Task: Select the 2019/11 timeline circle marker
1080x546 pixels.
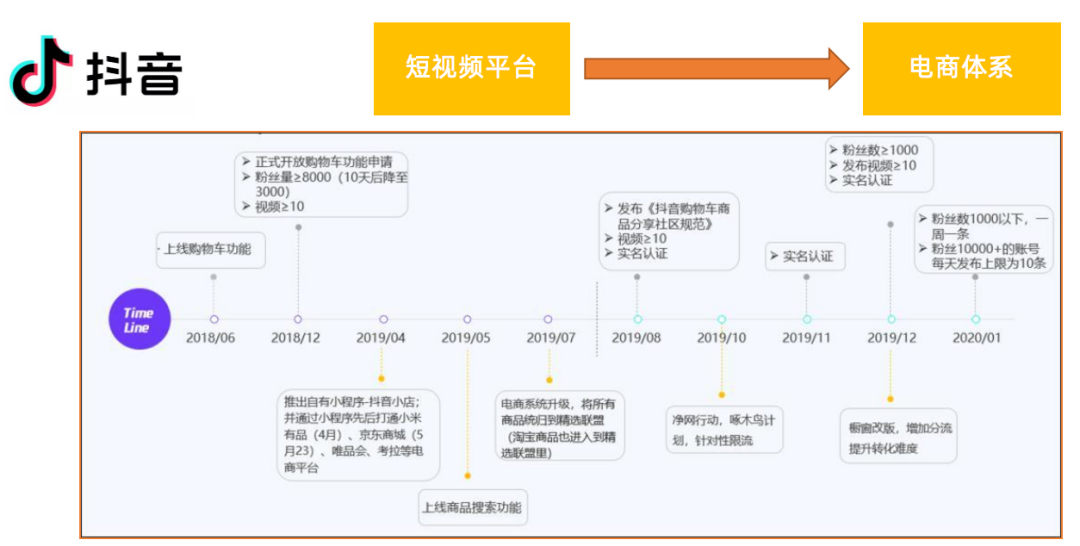Action: point(807,319)
